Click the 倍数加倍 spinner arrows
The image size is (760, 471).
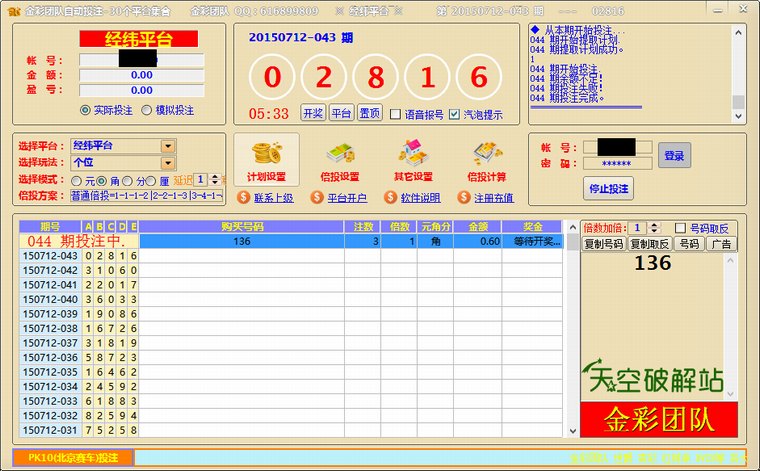pos(655,228)
